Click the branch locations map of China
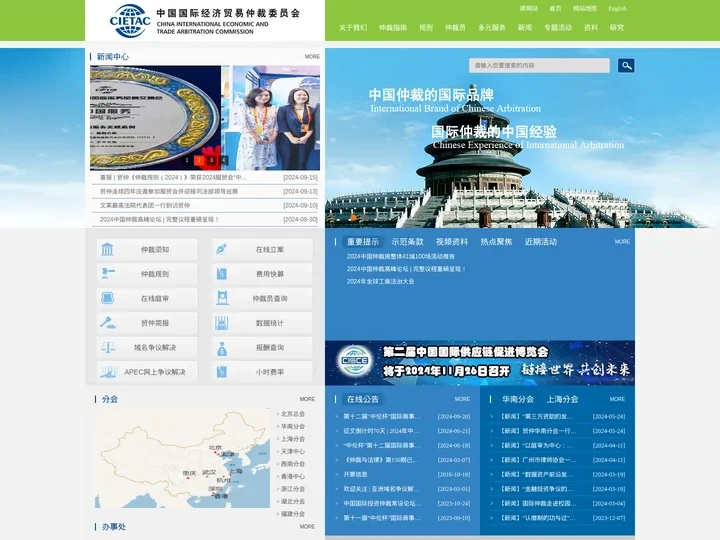The height and width of the screenshot is (540, 720). click(182, 458)
